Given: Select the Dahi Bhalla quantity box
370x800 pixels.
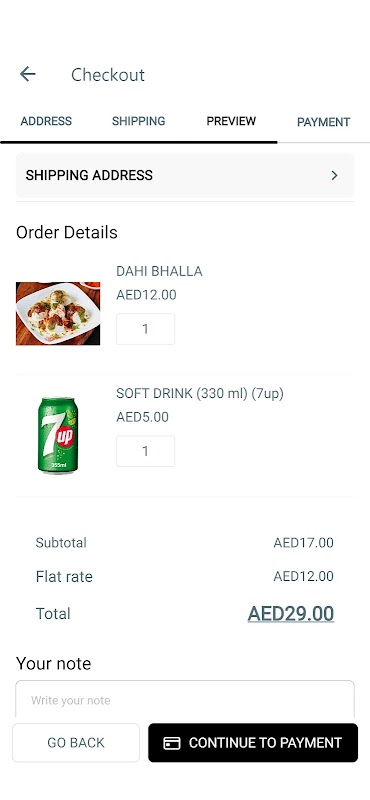Looking at the screenshot, I should (x=145, y=329).
